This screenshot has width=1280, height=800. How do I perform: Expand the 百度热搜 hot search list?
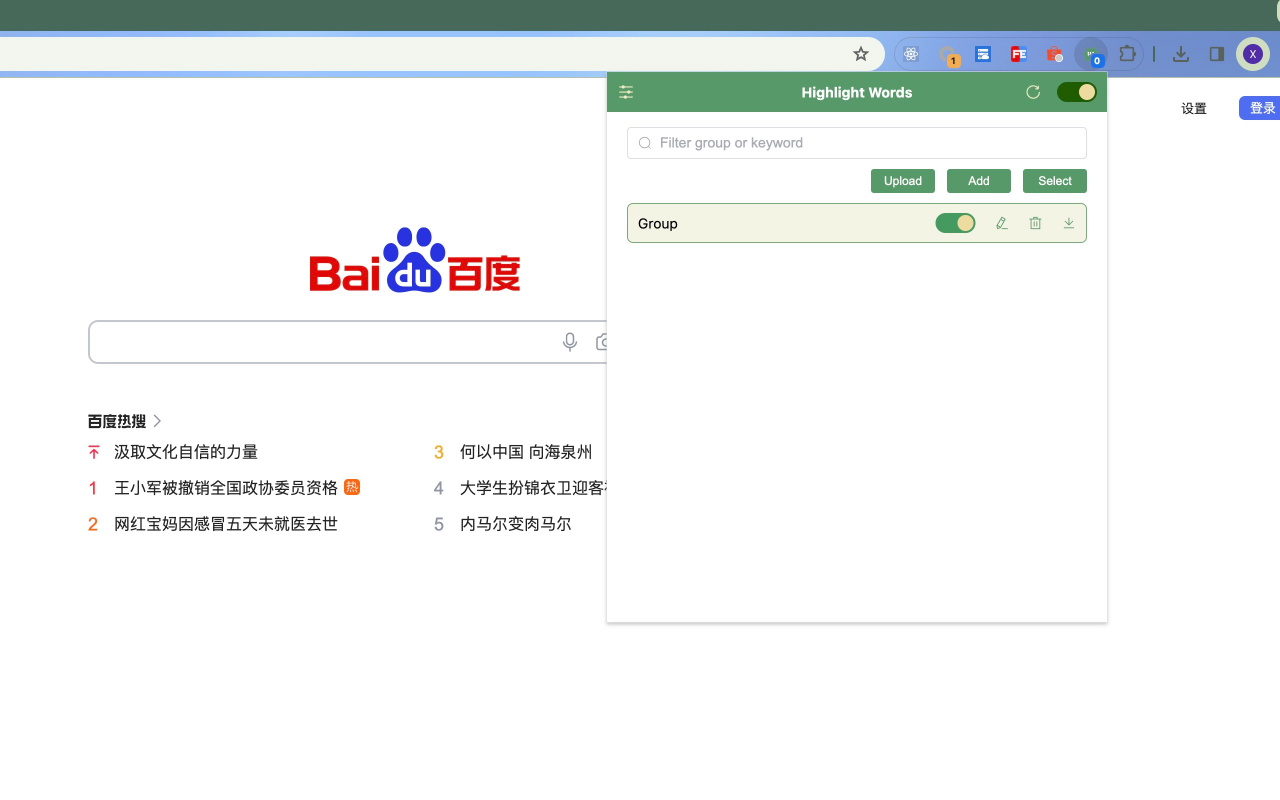click(157, 421)
